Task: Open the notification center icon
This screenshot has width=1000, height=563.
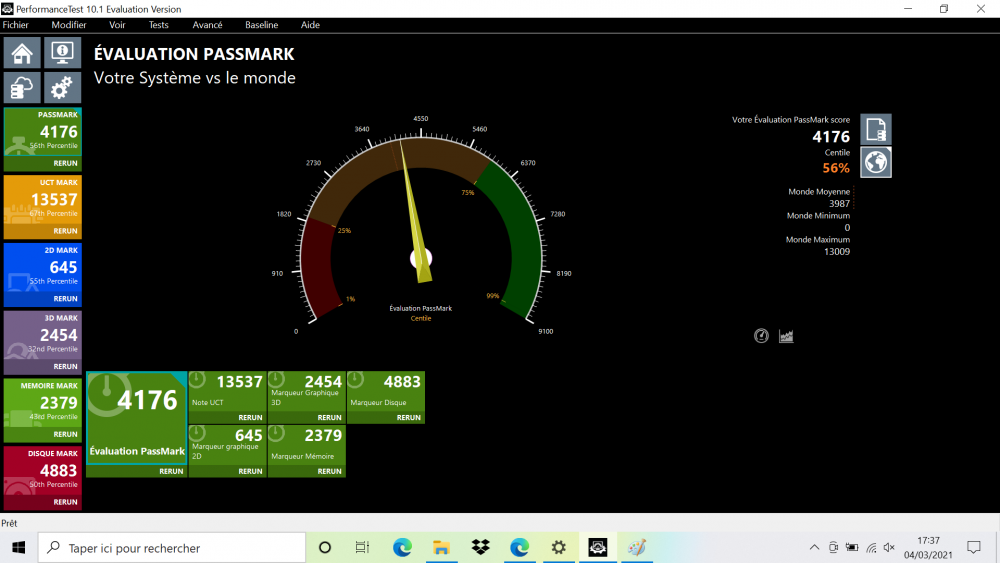Action: [x=973, y=548]
